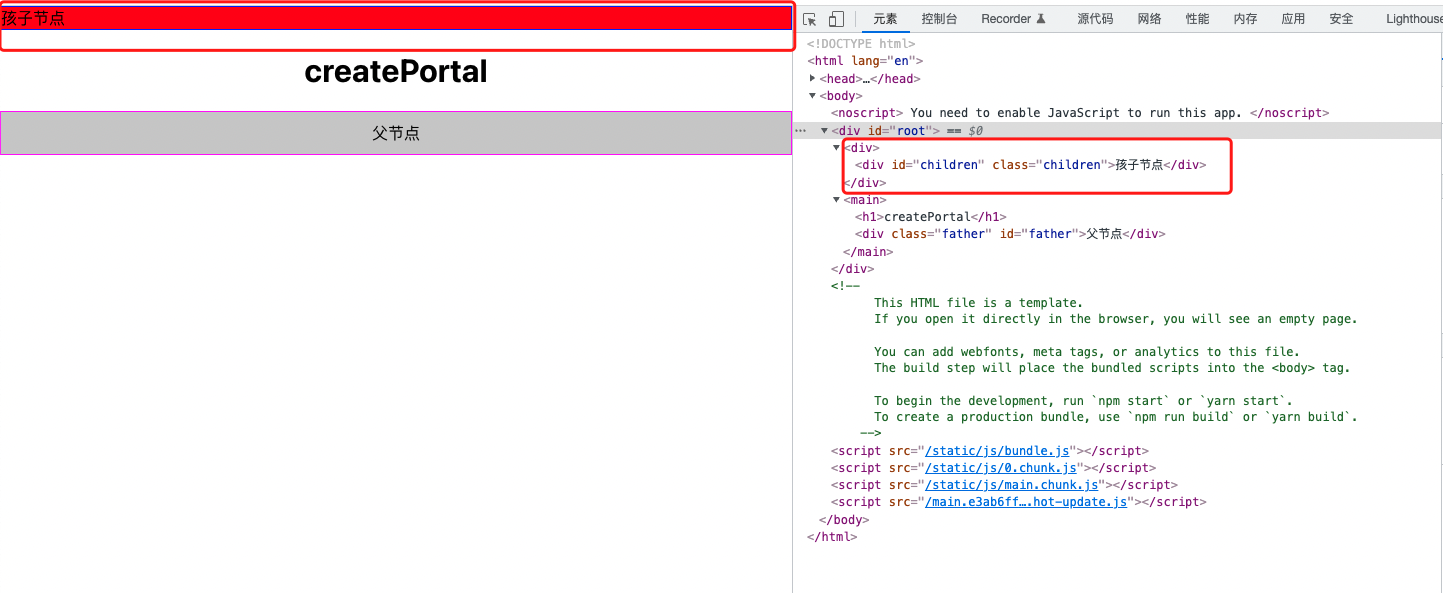
Task: Select the closing html tag row
Action: (832, 537)
